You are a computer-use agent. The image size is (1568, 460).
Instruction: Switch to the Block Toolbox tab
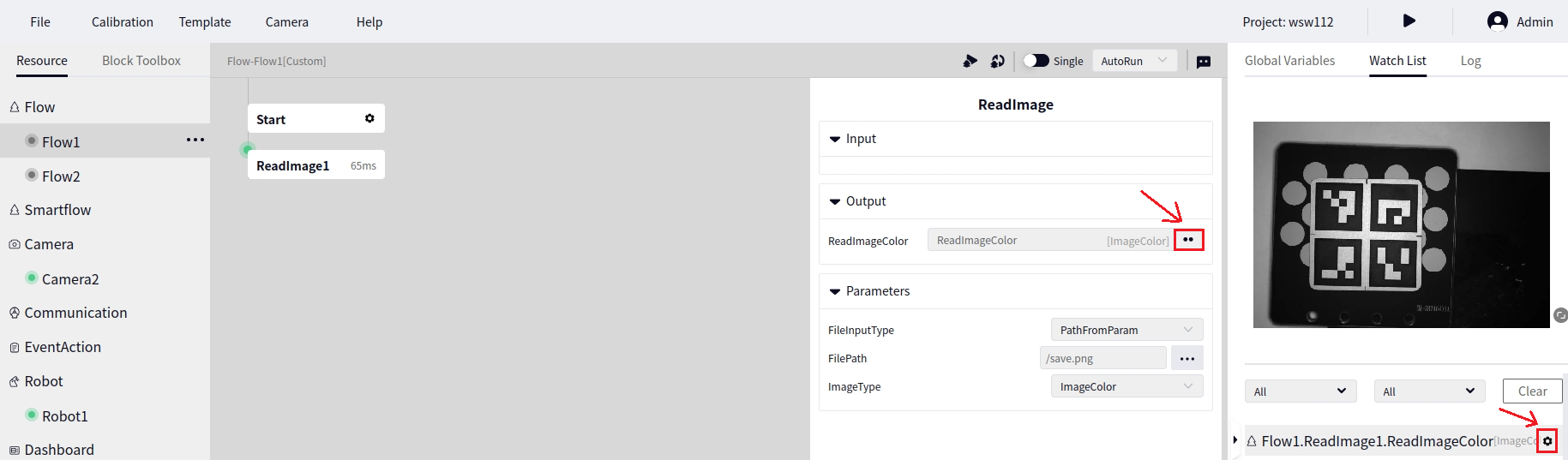point(141,61)
